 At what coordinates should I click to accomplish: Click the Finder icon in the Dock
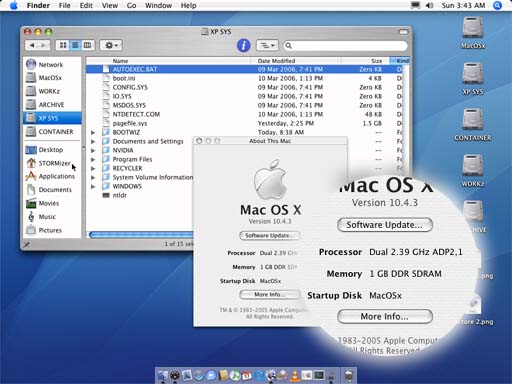click(x=163, y=375)
